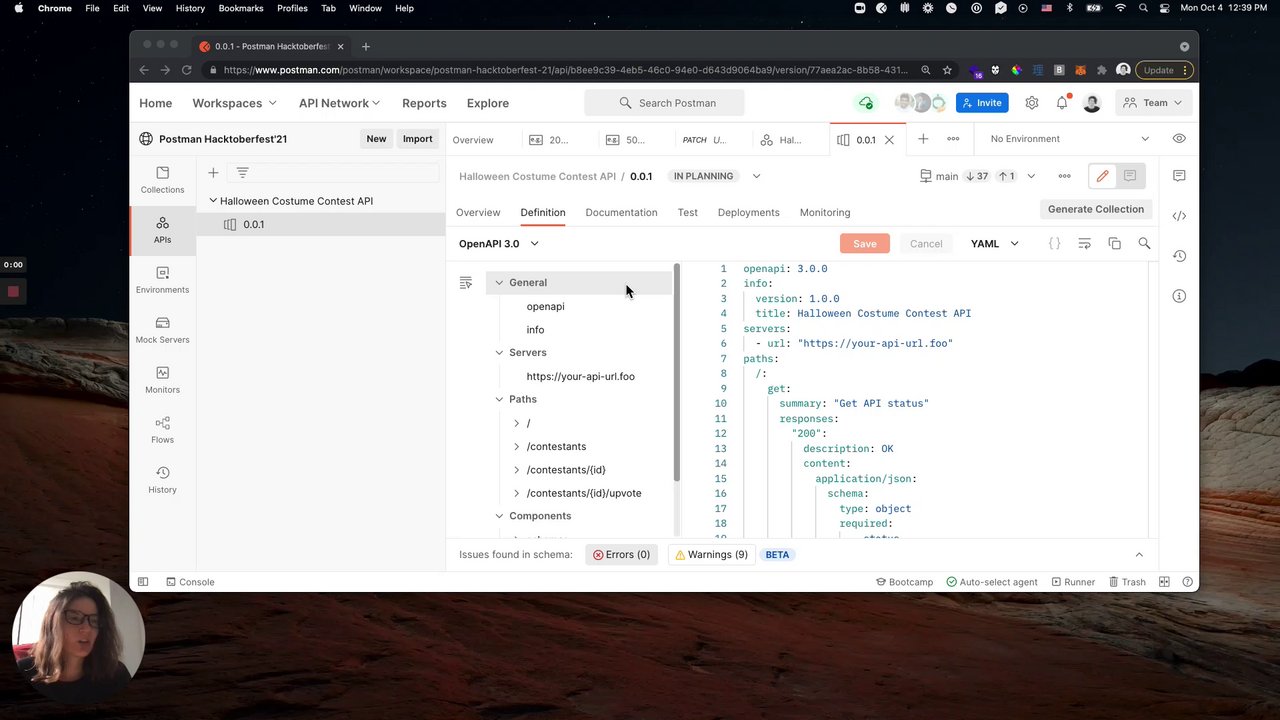Search within the schema editor
1280x720 pixels.
click(x=1144, y=244)
